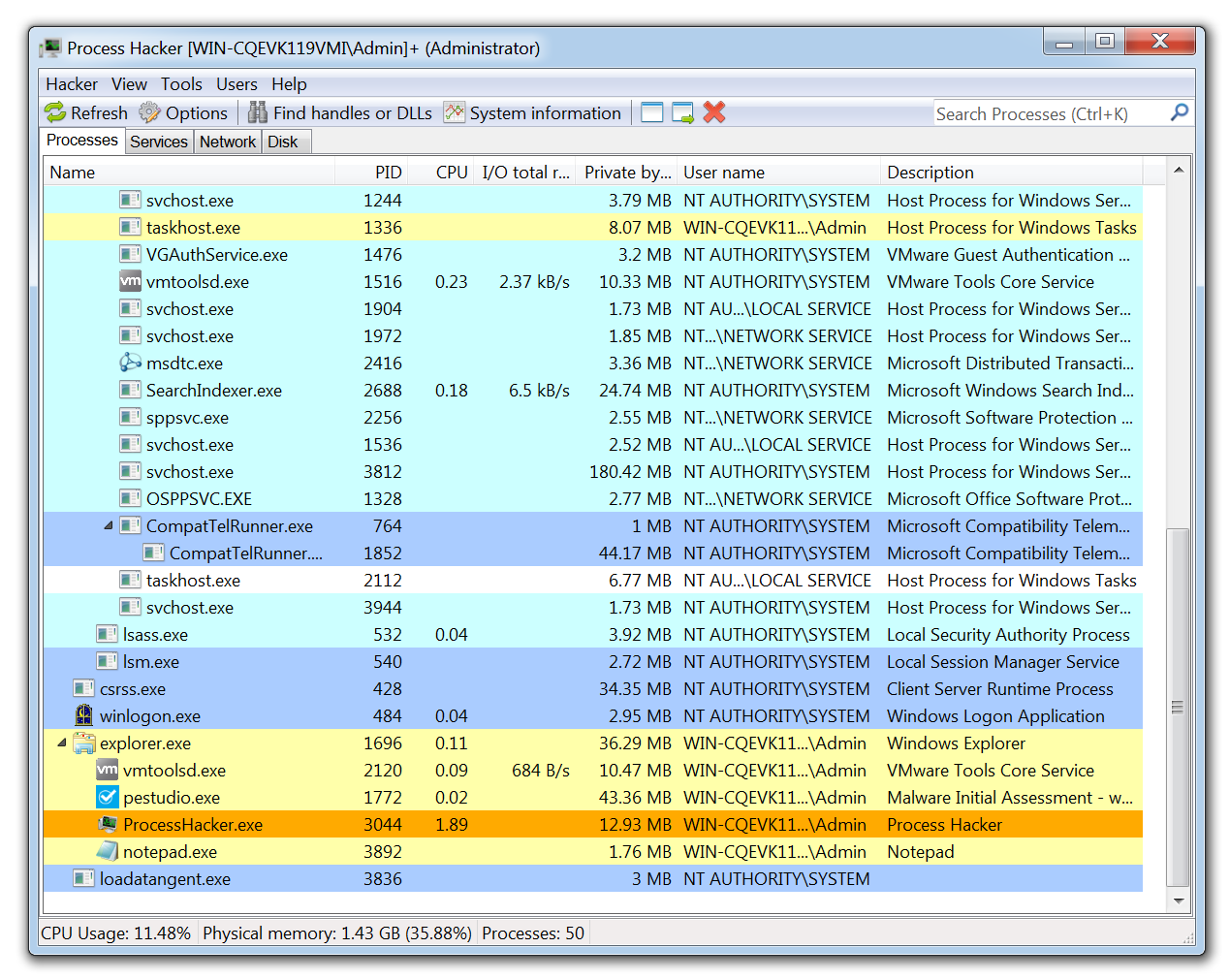This screenshot has height=980, width=1230.
Task: Switch to the Network tab
Action: pos(228,142)
